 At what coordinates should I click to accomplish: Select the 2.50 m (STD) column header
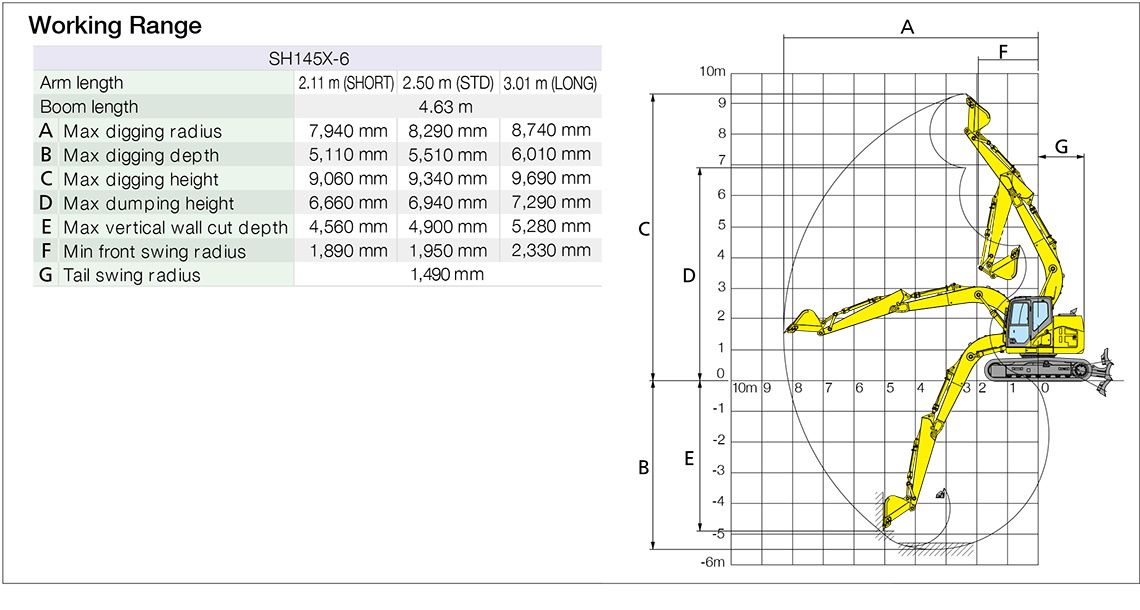[x=448, y=83]
